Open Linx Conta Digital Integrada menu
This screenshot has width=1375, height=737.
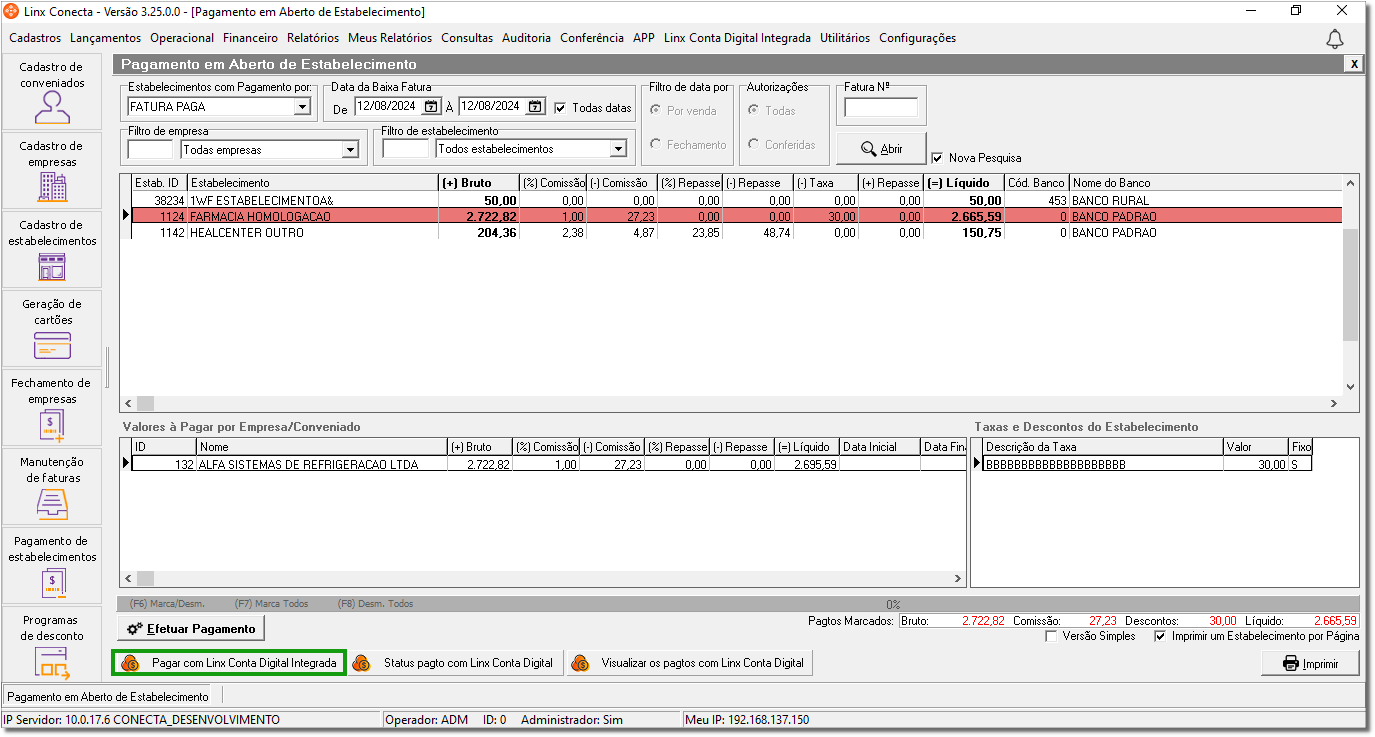737,38
